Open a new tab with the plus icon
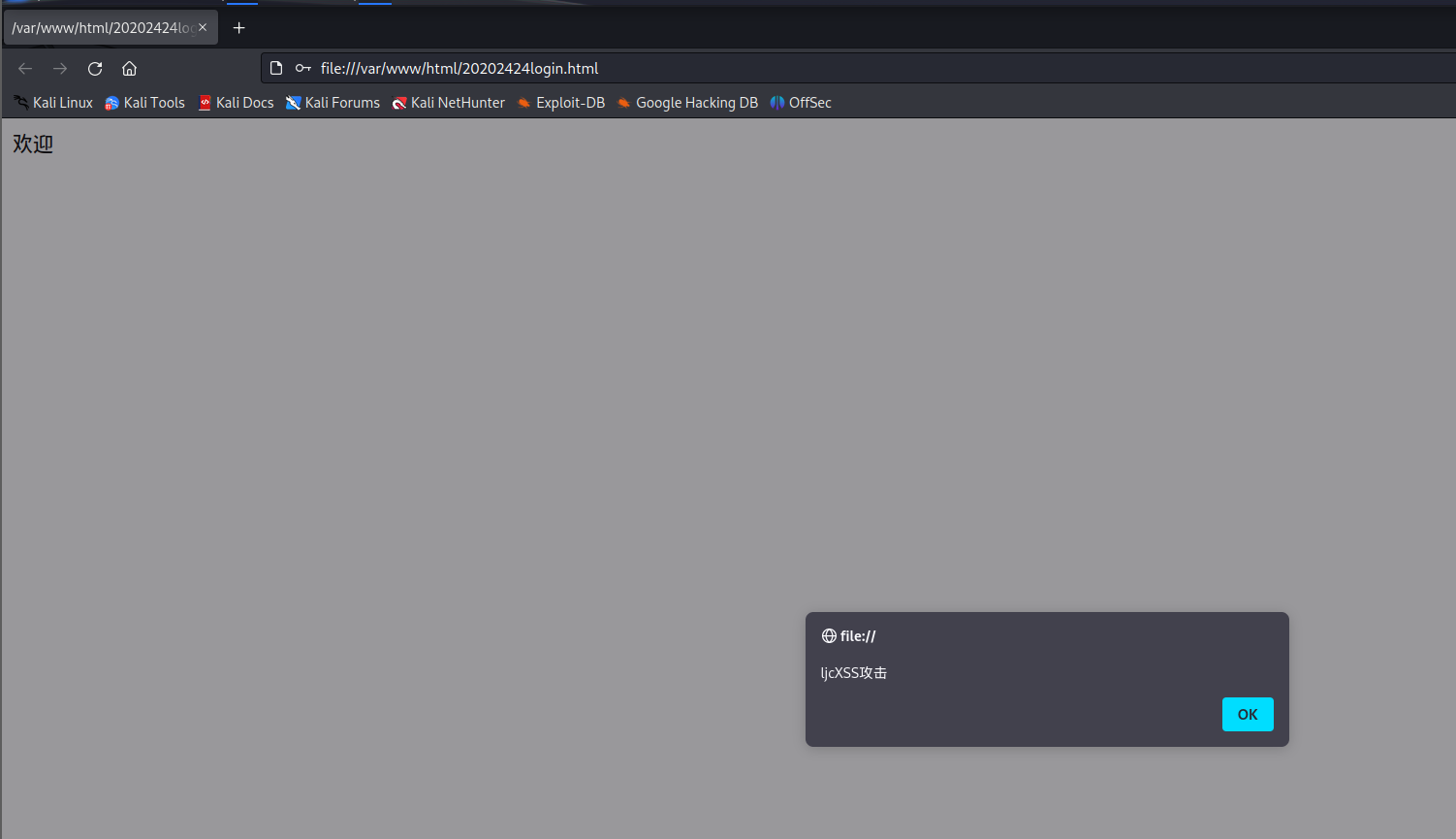 (239, 27)
